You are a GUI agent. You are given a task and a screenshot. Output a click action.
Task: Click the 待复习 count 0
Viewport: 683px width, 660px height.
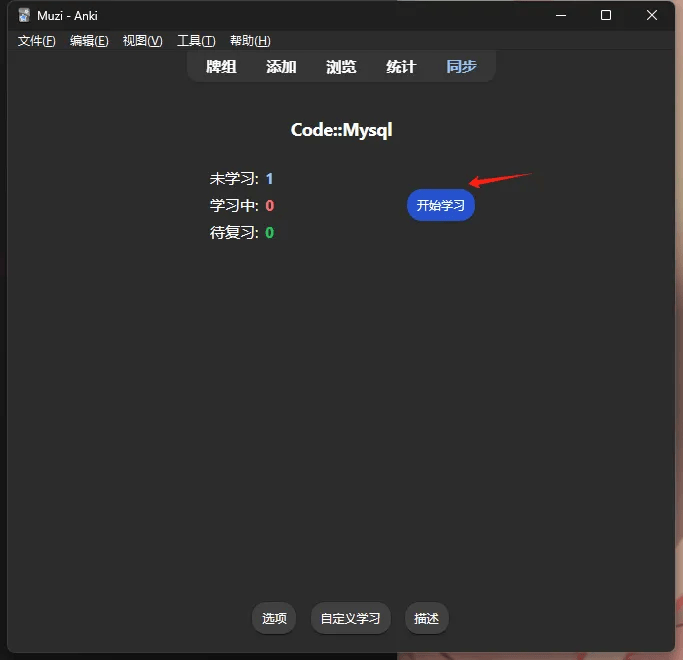pyautogui.click(x=270, y=233)
